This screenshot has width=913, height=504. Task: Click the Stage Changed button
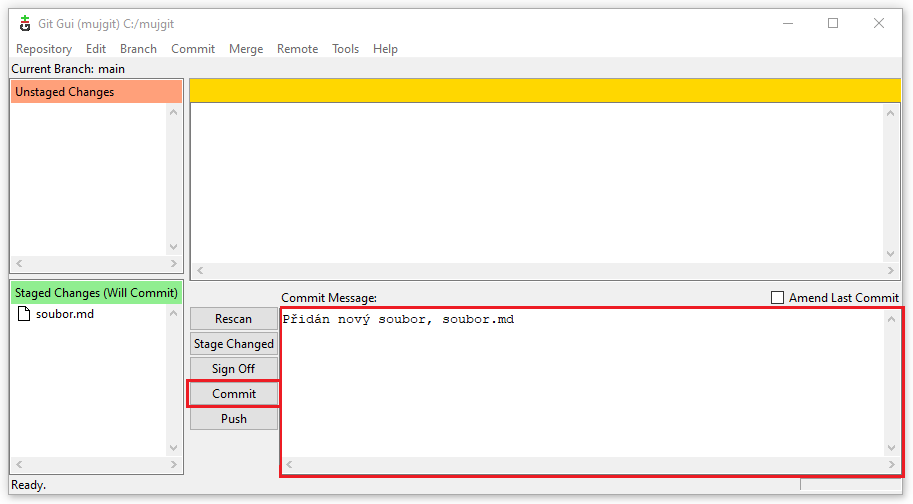pos(233,344)
